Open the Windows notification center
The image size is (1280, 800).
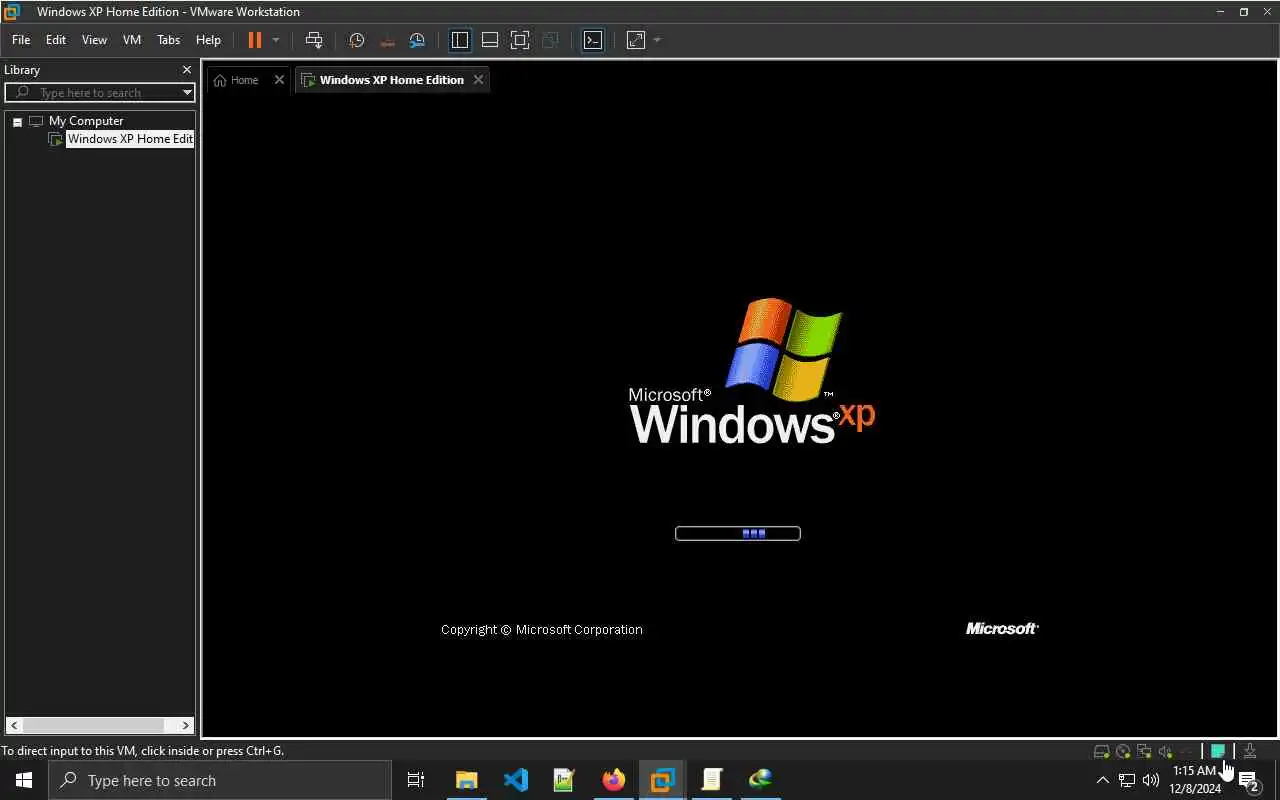(x=1249, y=780)
